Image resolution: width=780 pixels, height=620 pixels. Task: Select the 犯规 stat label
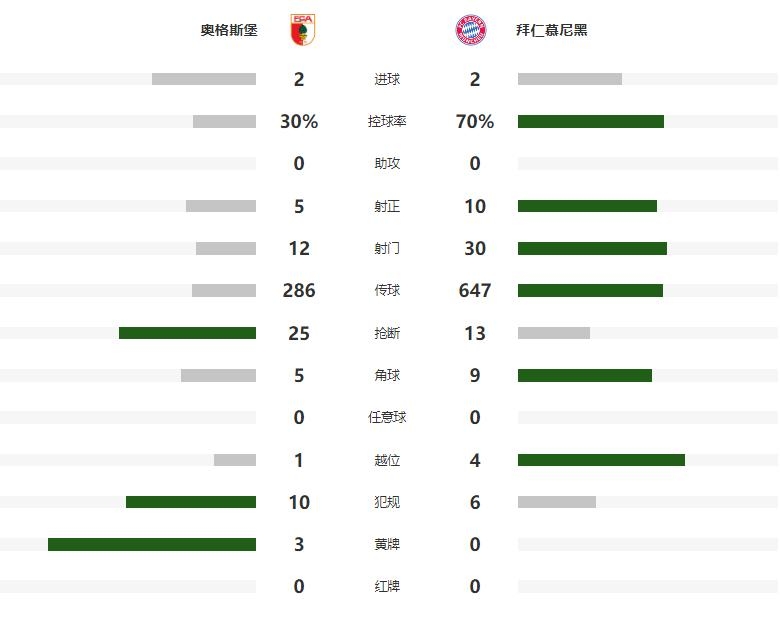(x=387, y=502)
